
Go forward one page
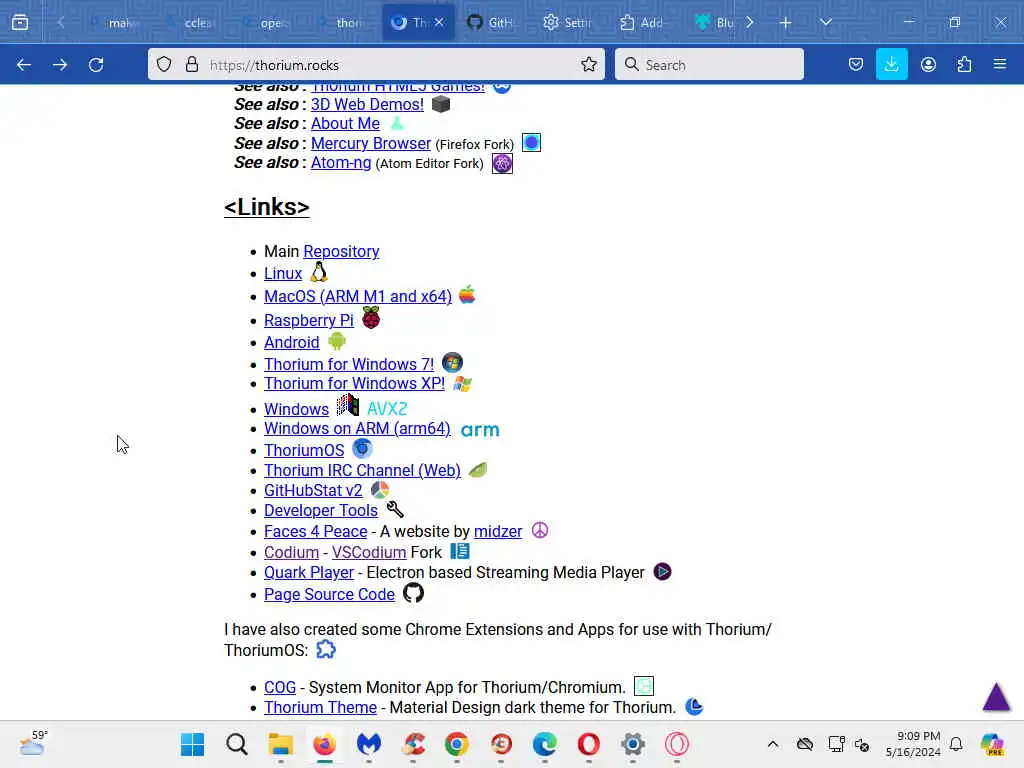click(60, 65)
